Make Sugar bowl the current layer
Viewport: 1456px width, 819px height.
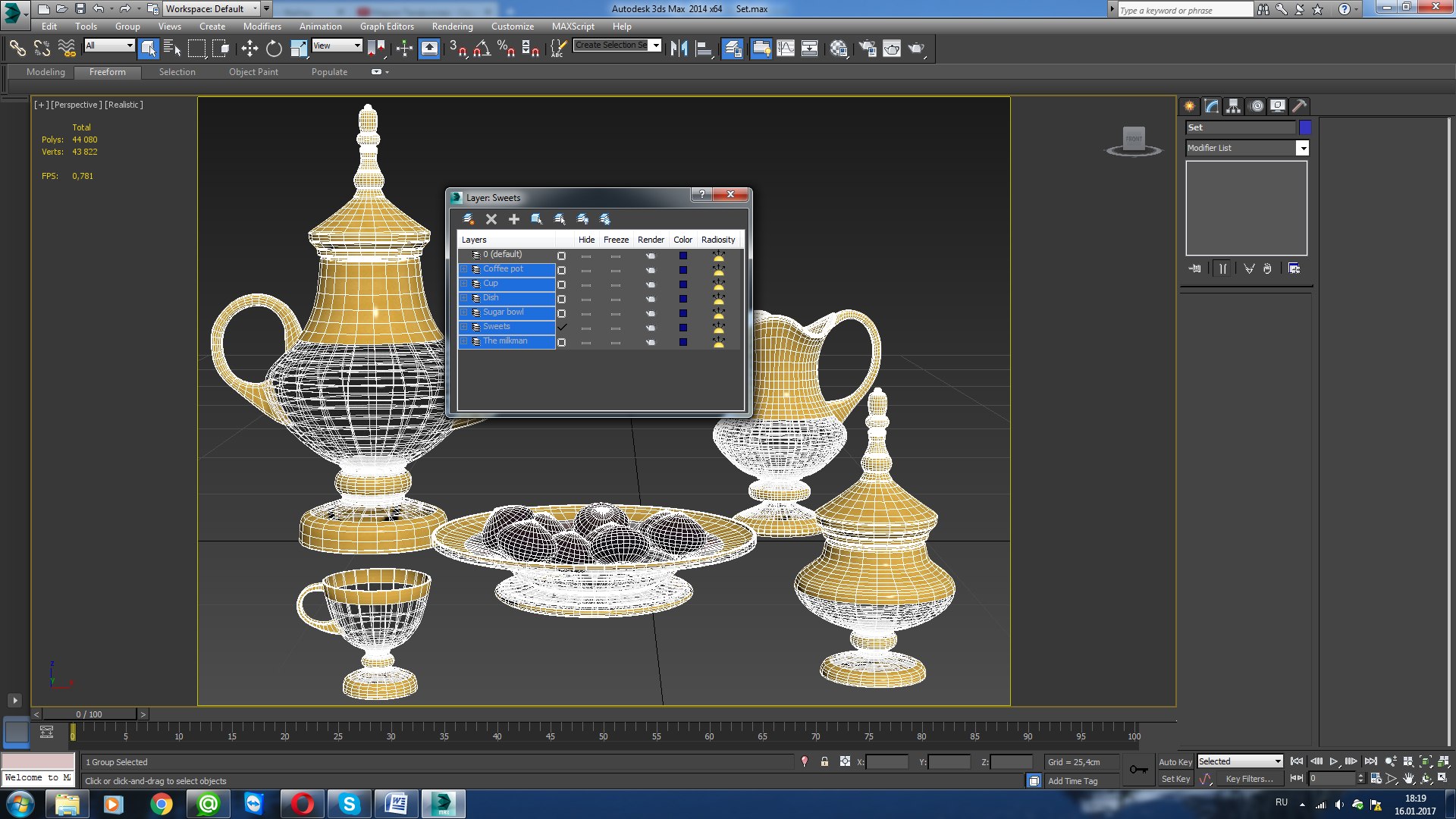tap(562, 313)
